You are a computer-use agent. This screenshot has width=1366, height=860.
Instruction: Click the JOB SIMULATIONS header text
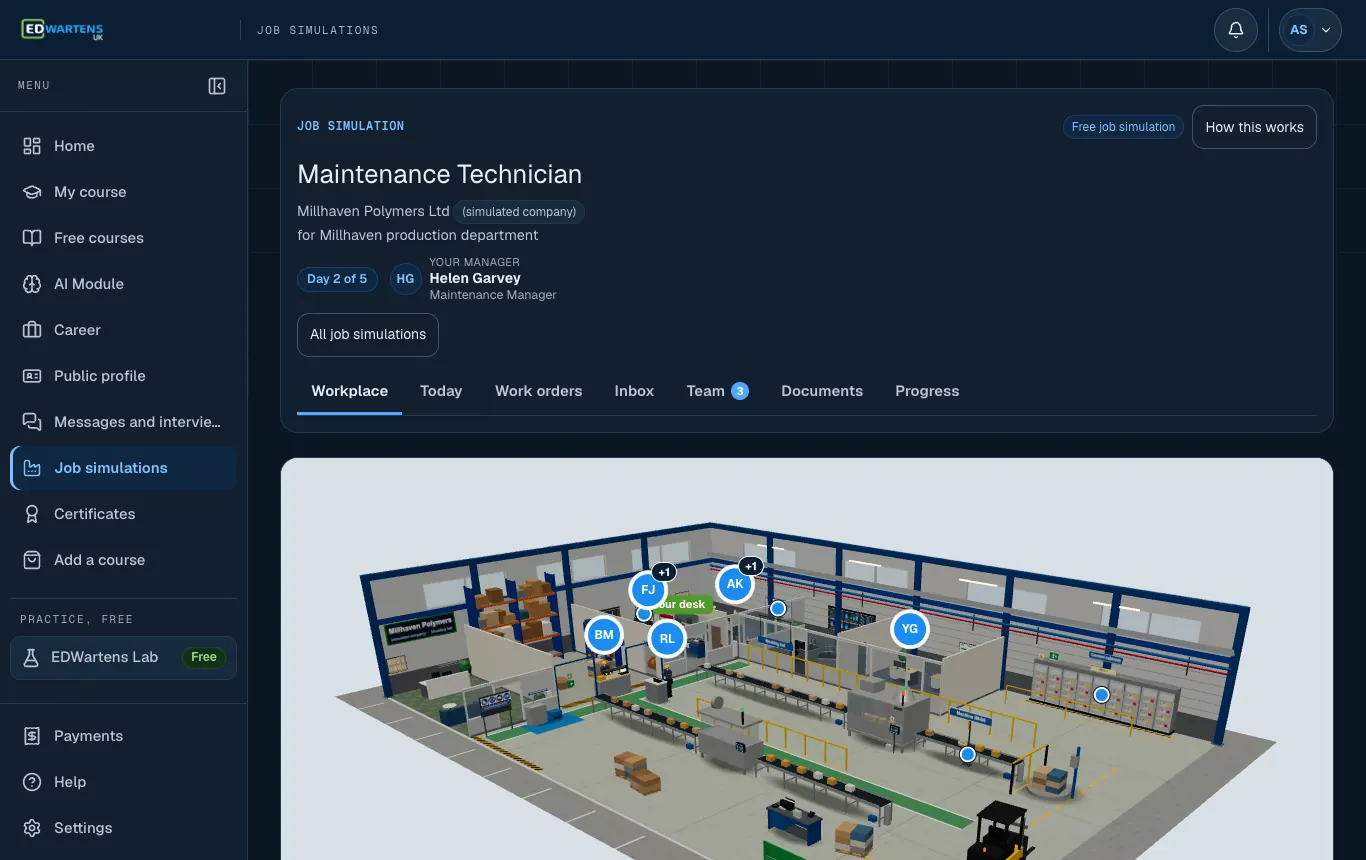tap(318, 30)
